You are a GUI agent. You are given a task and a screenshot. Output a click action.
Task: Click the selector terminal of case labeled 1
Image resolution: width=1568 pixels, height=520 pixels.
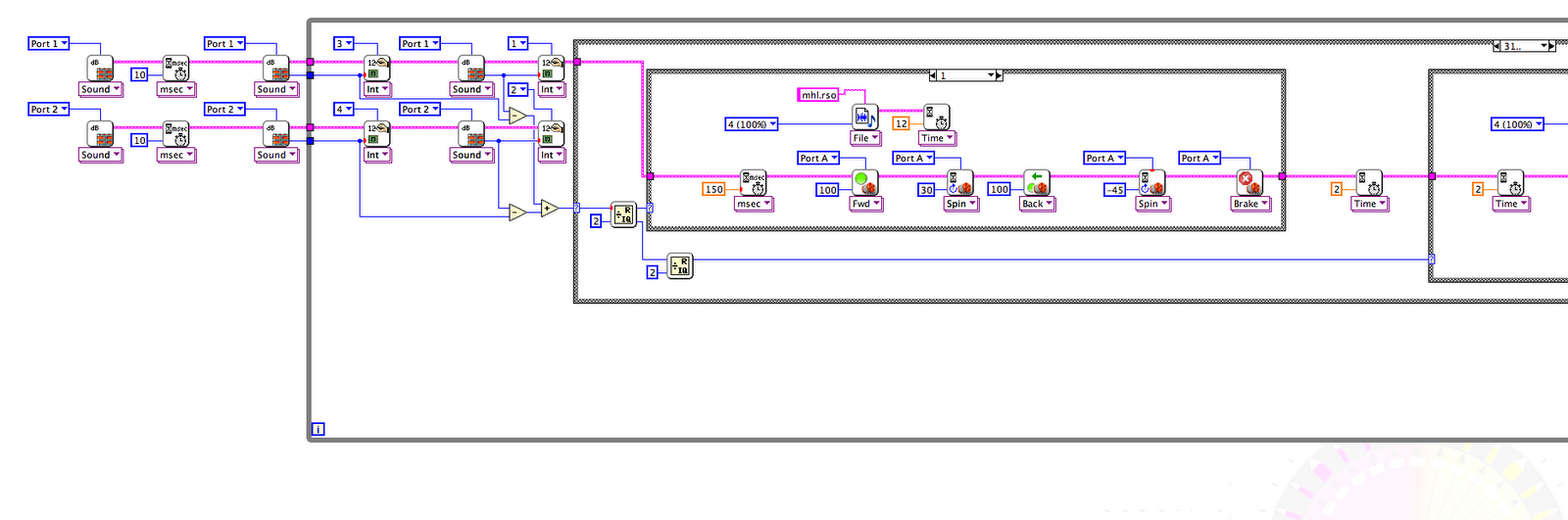[650, 208]
